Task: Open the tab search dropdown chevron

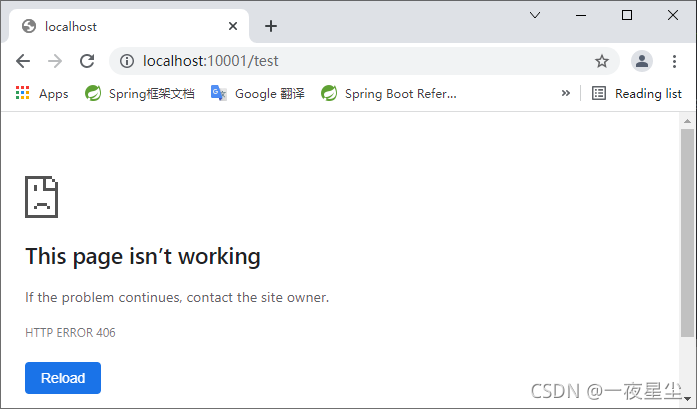Action: [x=535, y=15]
